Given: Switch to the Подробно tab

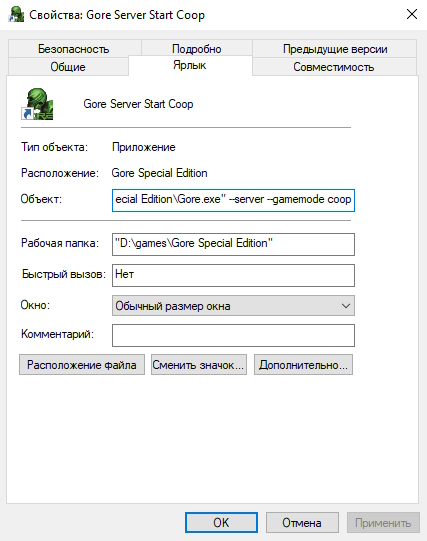Looking at the screenshot, I should point(197,49).
